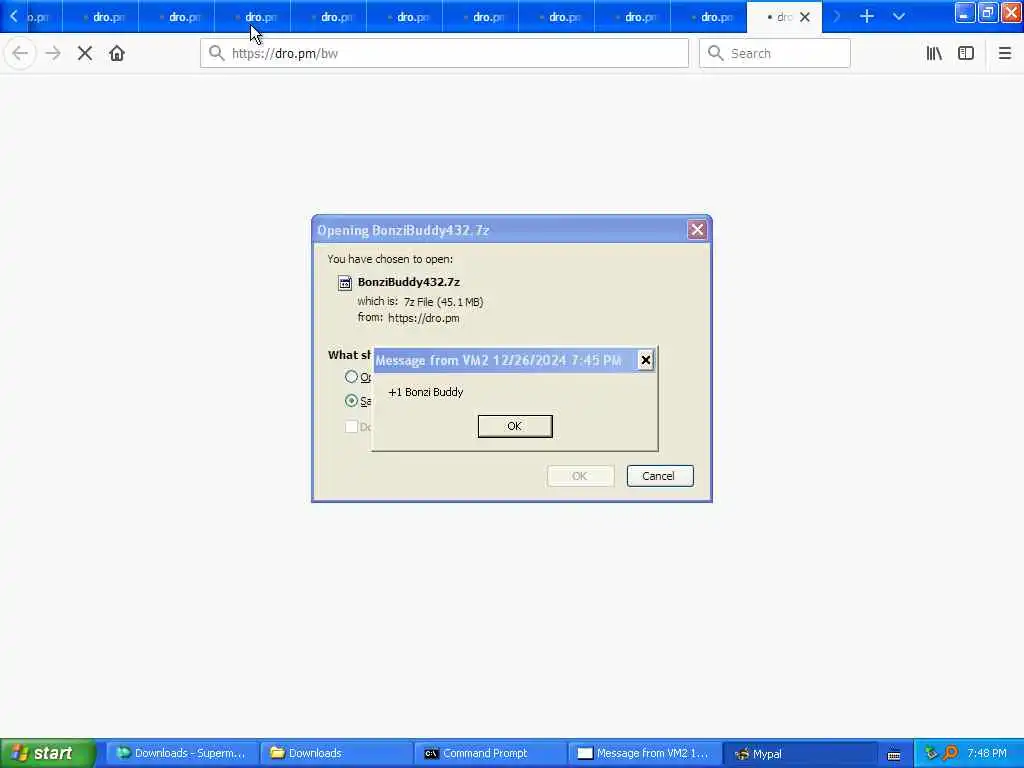Open the Windows Start menu
The image size is (1024, 768).
click(x=47, y=753)
